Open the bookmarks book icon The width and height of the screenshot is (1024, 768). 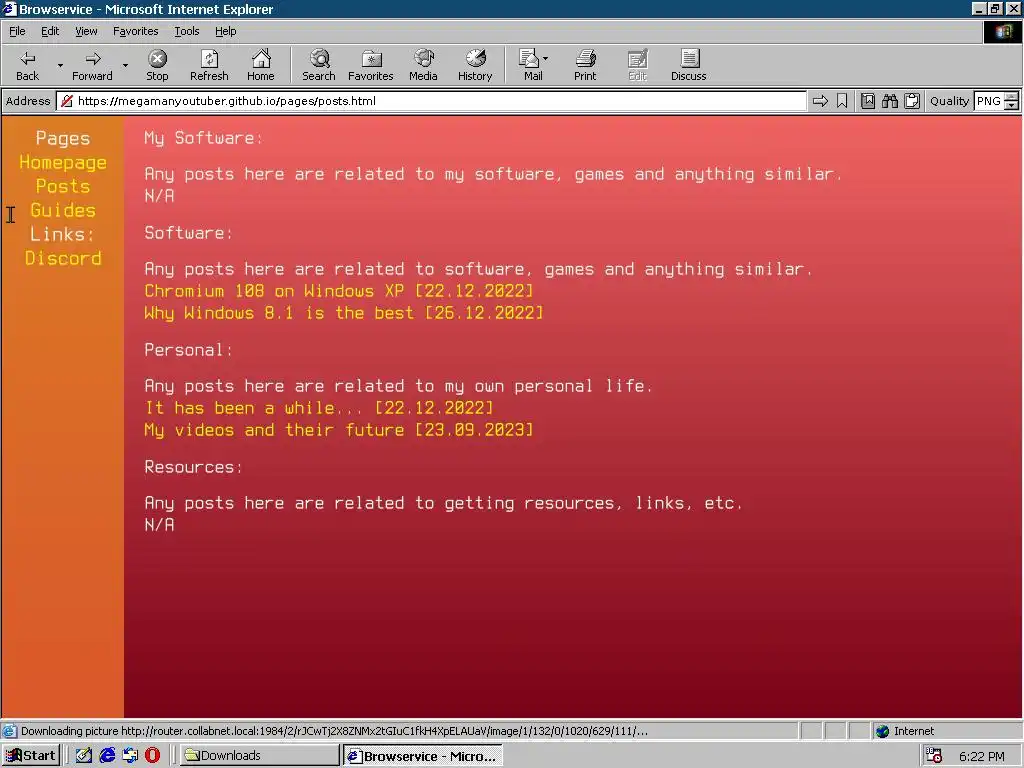pyautogui.click(x=867, y=101)
